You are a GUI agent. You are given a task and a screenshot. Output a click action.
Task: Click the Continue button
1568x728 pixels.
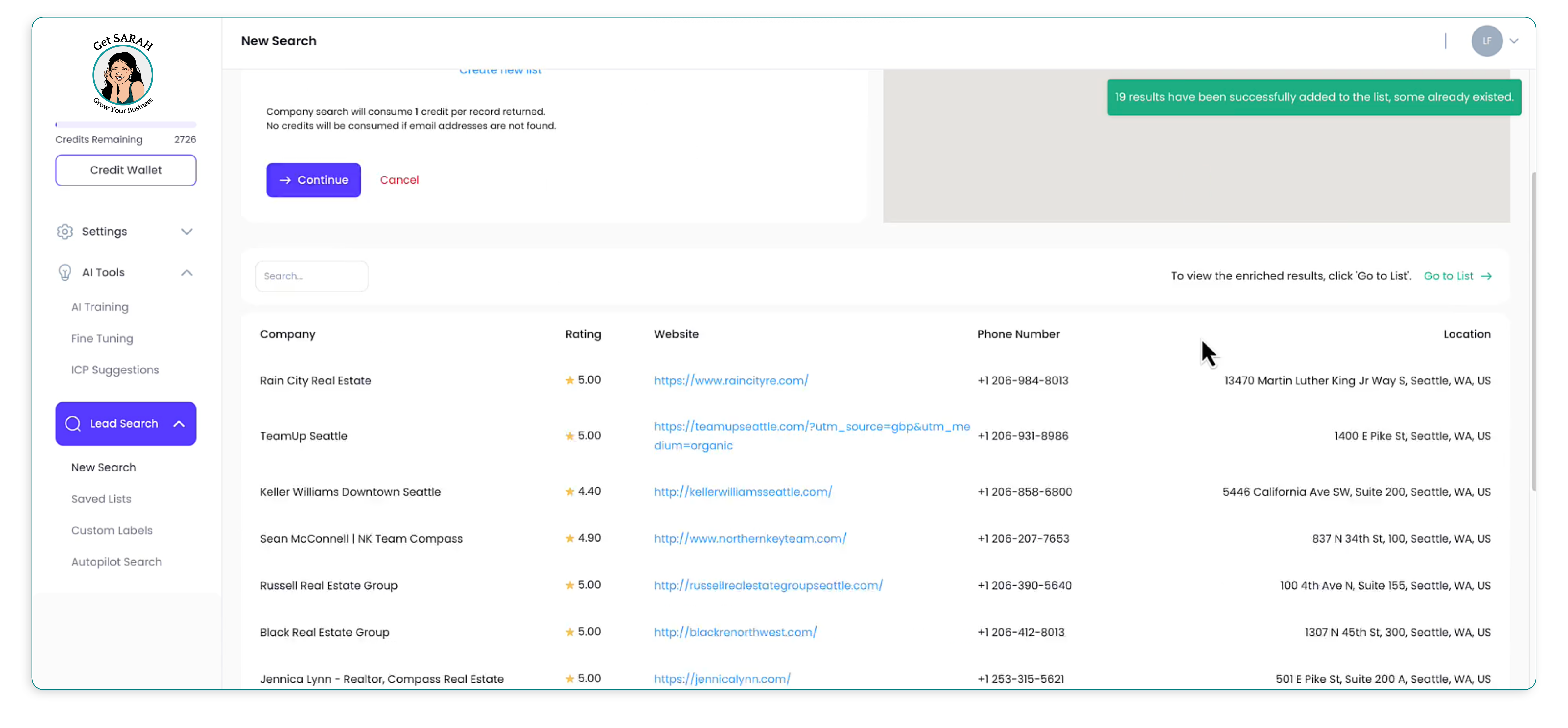(313, 180)
